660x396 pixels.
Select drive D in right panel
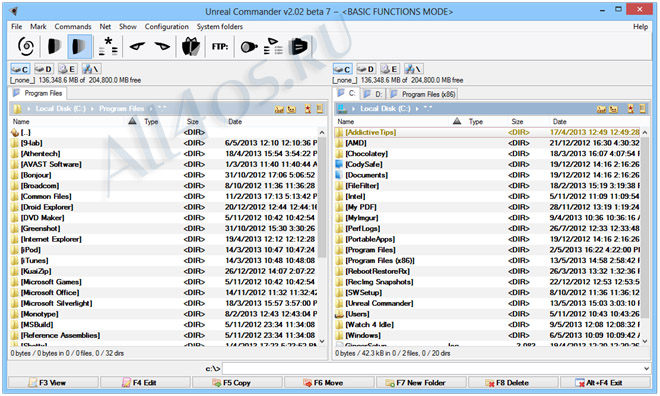point(366,69)
